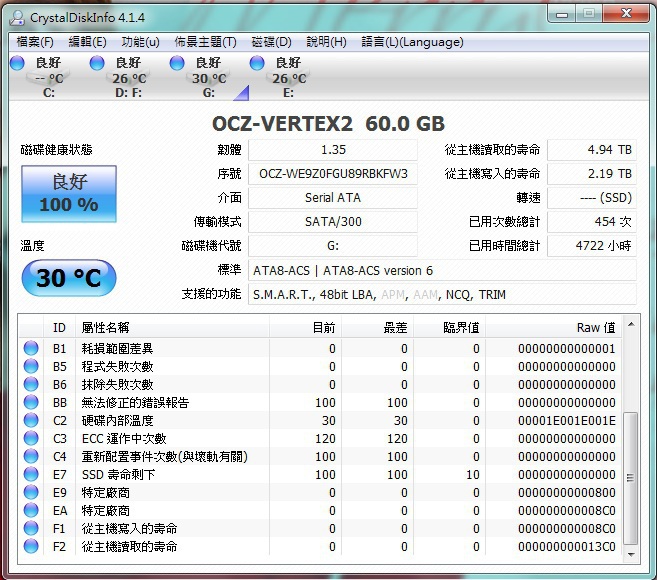This screenshot has width=657, height=580.
Task: Click the 良好 100 % health status button
Action: tap(69, 194)
